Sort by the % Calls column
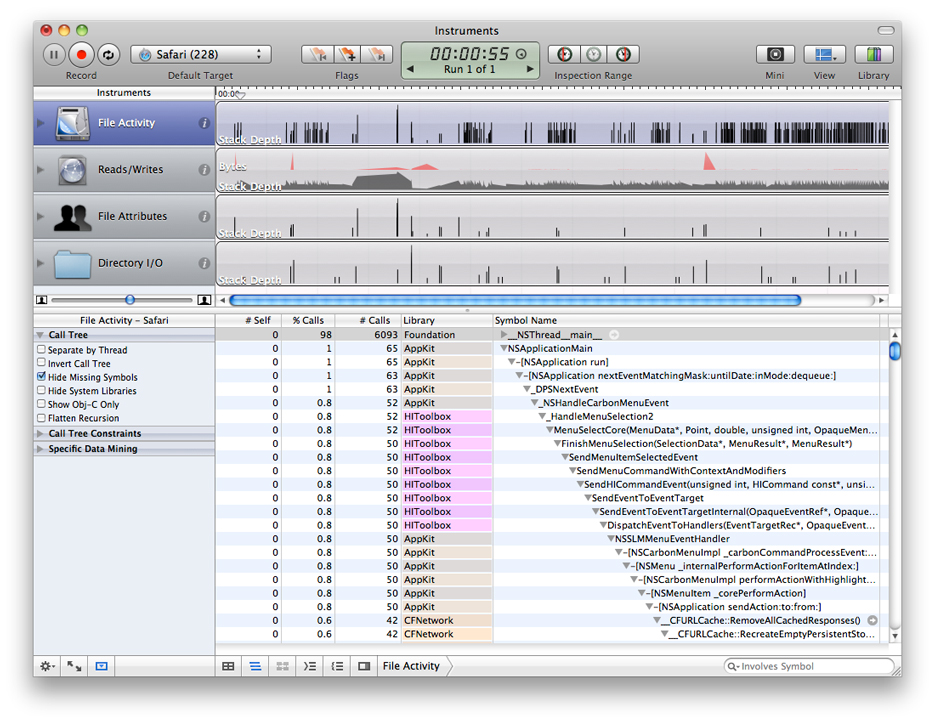Viewport: 935px width, 723px height. tap(308, 320)
